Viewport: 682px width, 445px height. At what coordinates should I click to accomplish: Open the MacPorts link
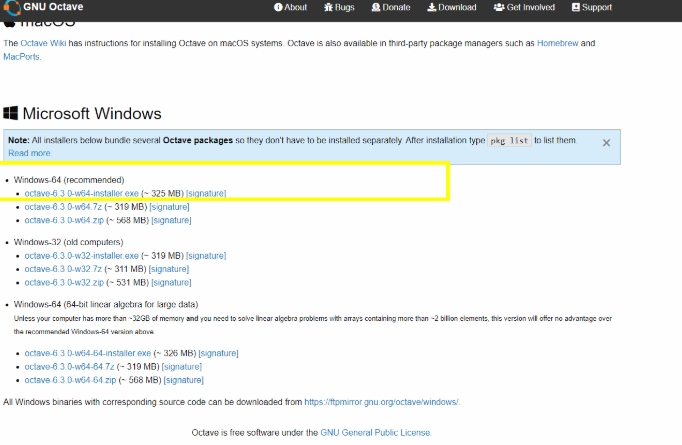(22, 57)
